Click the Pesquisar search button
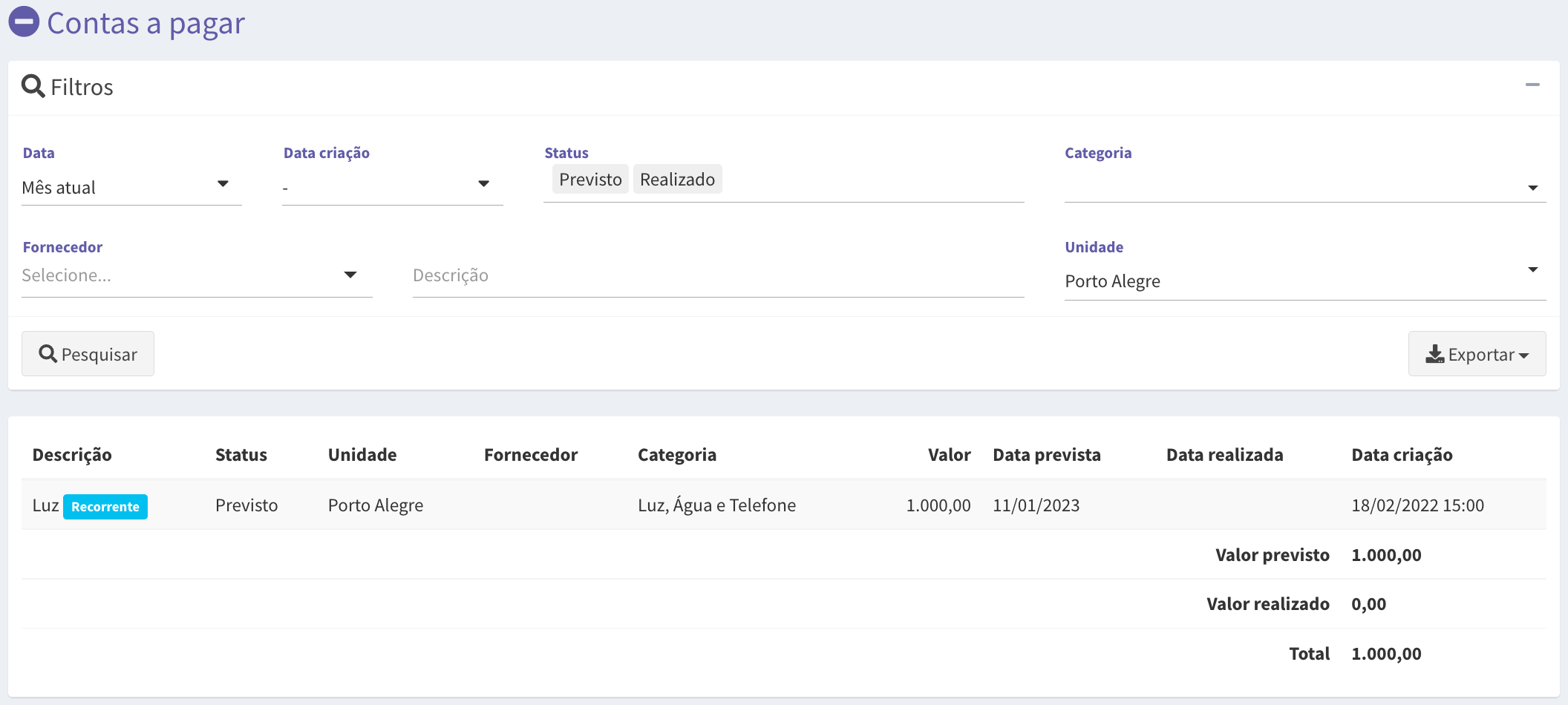 pyautogui.click(x=88, y=354)
